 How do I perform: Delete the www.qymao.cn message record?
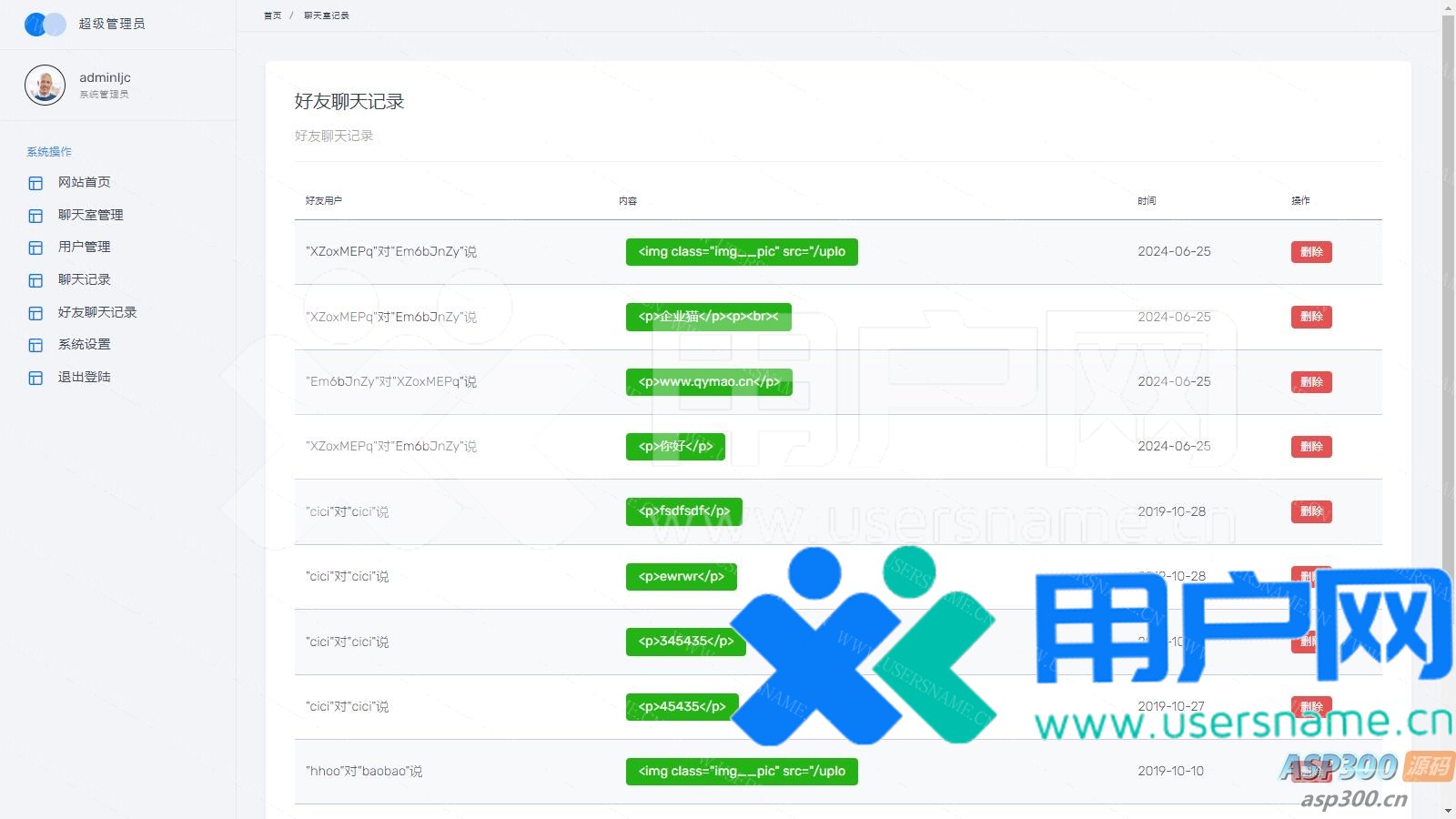pyautogui.click(x=1310, y=382)
